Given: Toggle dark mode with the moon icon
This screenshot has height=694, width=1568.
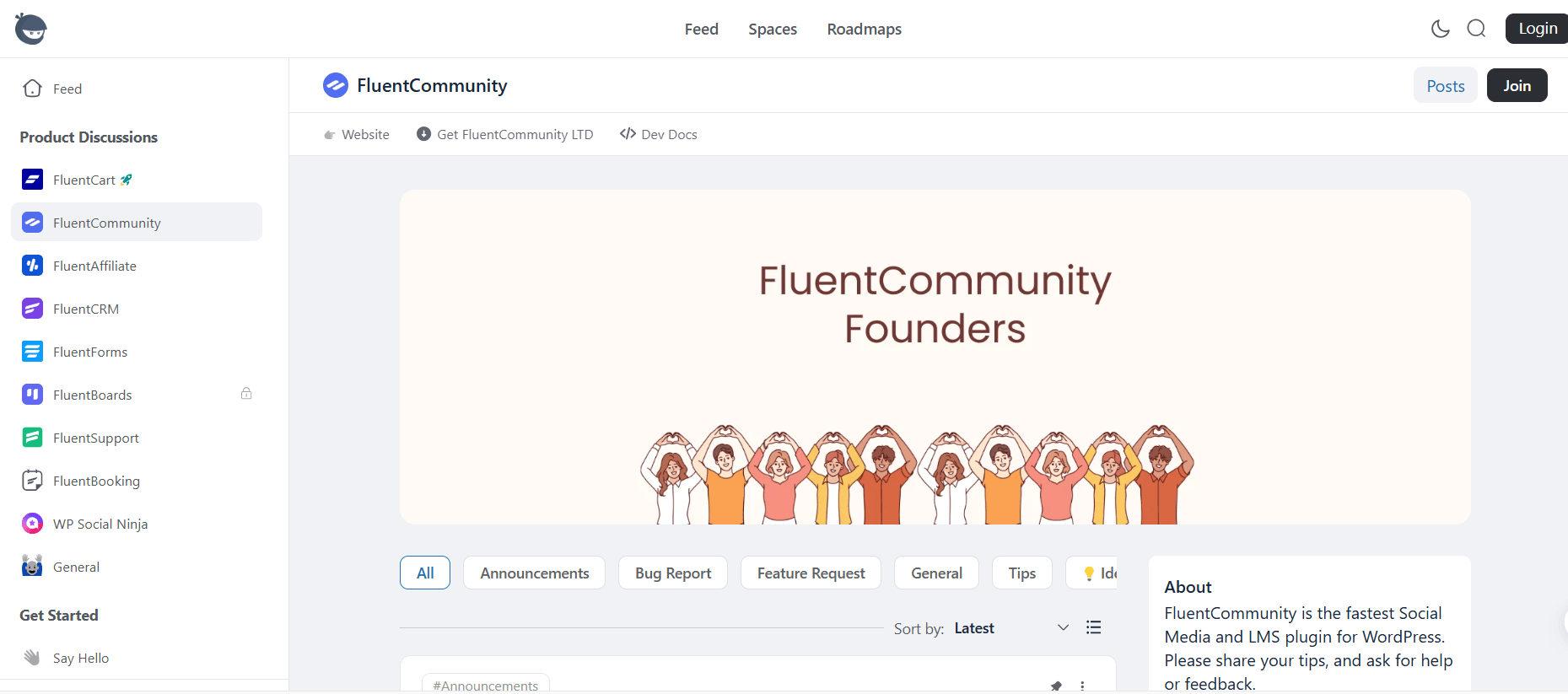Looking at the screenshot, I should point(1441,29).
